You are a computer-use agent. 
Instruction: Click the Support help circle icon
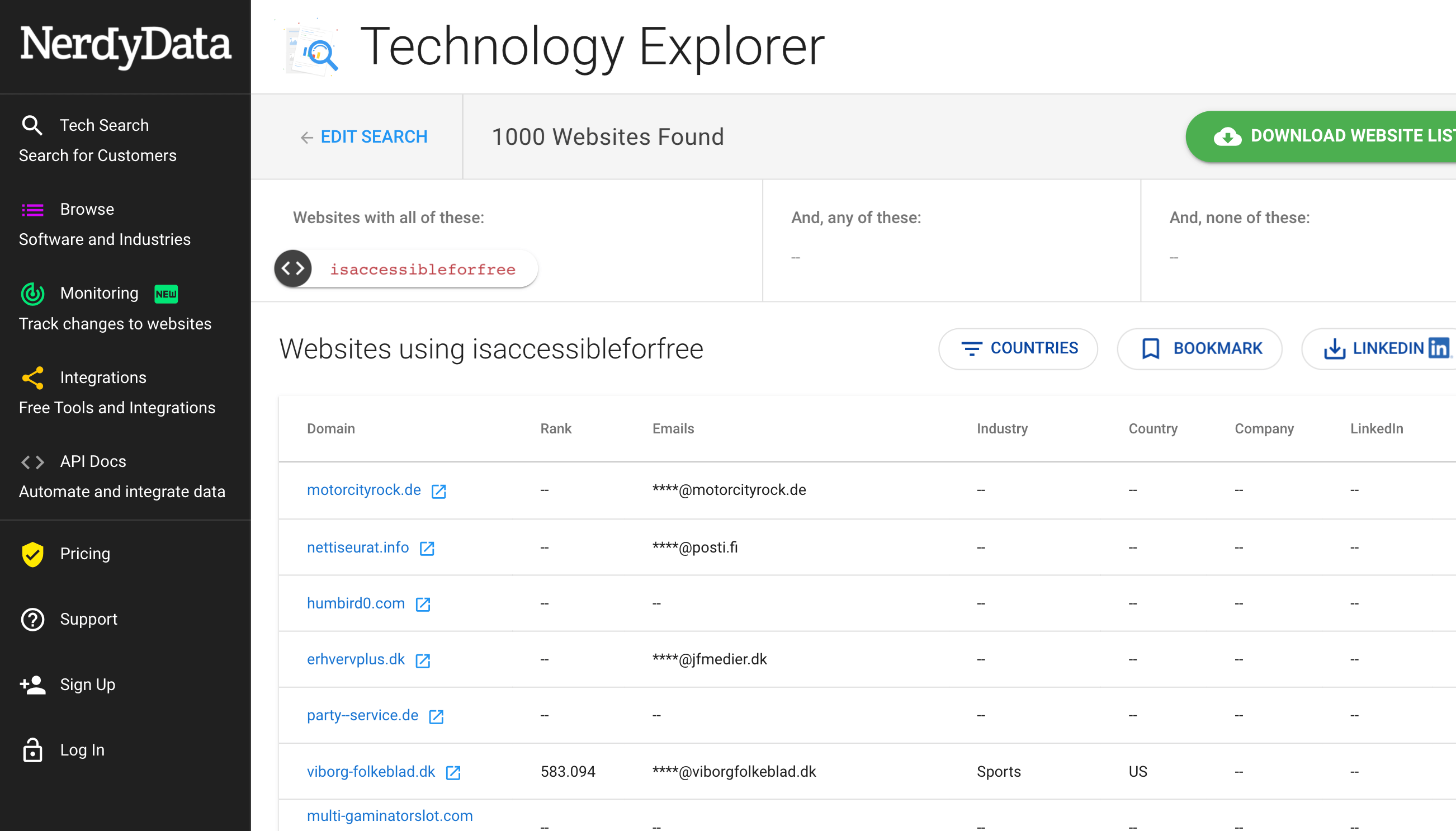point(33,619)
